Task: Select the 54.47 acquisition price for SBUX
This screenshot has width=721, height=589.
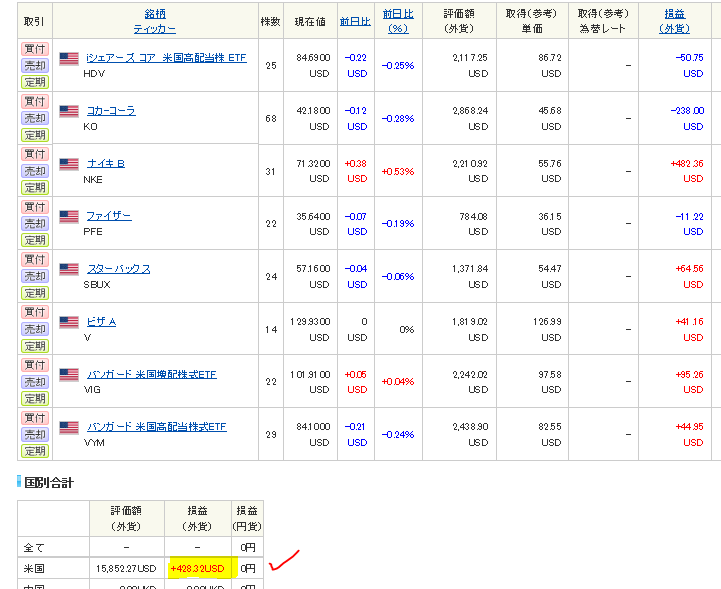Action: tap(549, 269)
